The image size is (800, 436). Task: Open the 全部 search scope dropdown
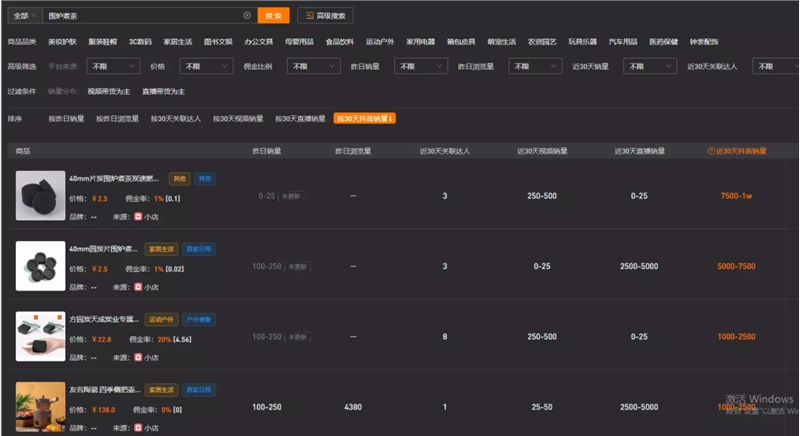point(26,16)
